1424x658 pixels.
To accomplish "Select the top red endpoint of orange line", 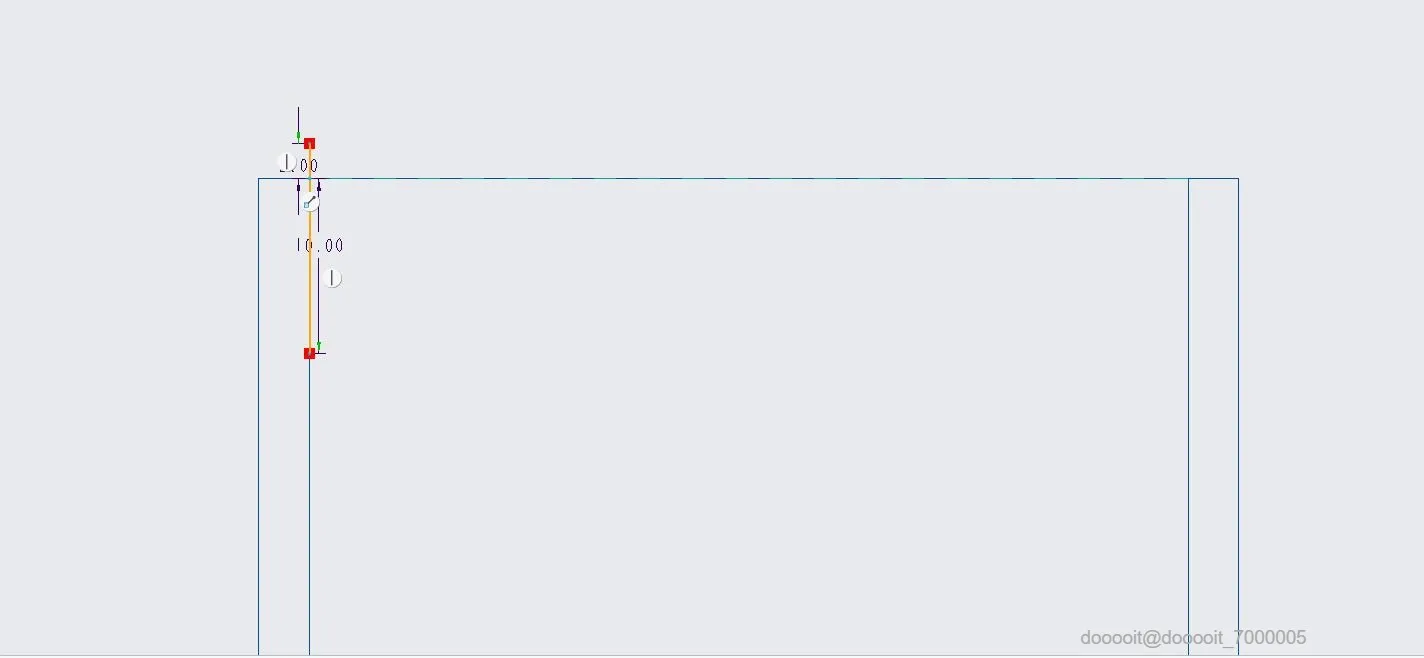I will coord(310,144).
